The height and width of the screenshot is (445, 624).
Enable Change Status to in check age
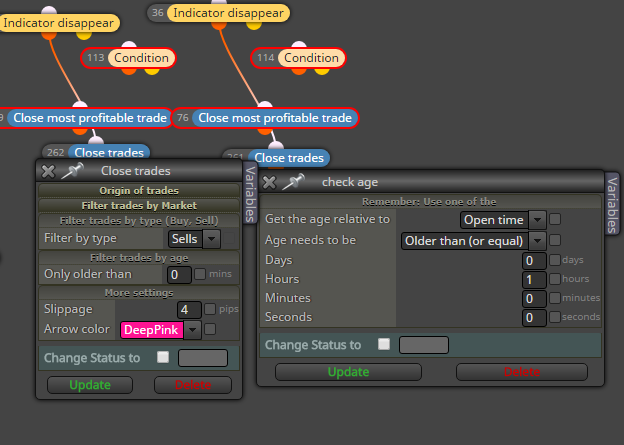(384, 344)
